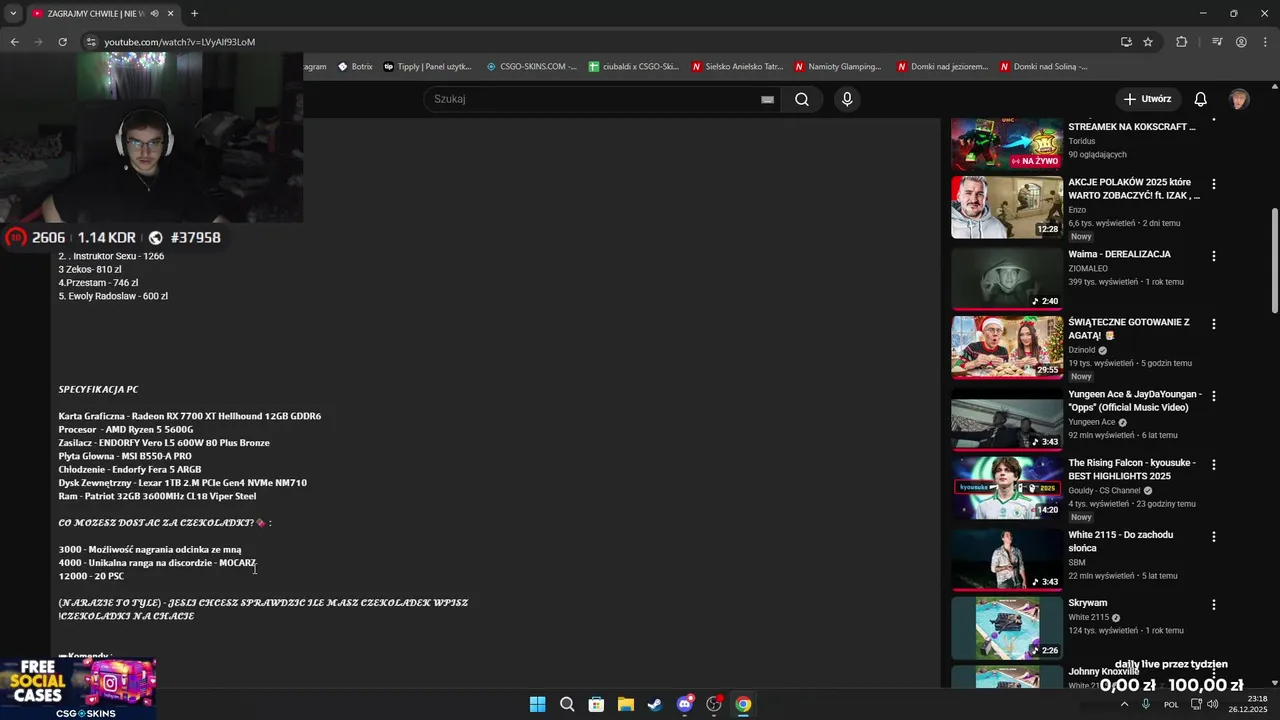Open the STREAMEK NA KOKSCRAFT live thumbnail
Image resolution: width=1280 pixels, height=720 pixels.
coord(1006,144)
